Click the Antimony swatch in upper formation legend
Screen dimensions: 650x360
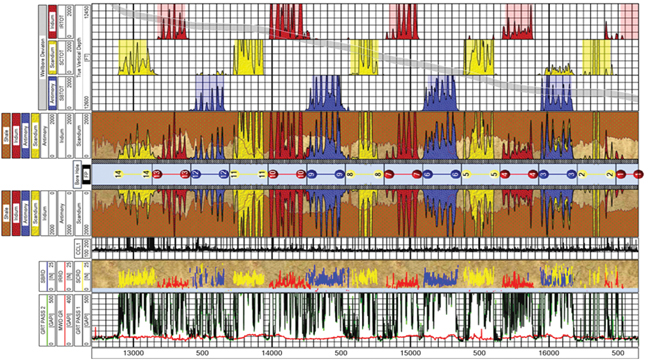(x=26, y=135)
